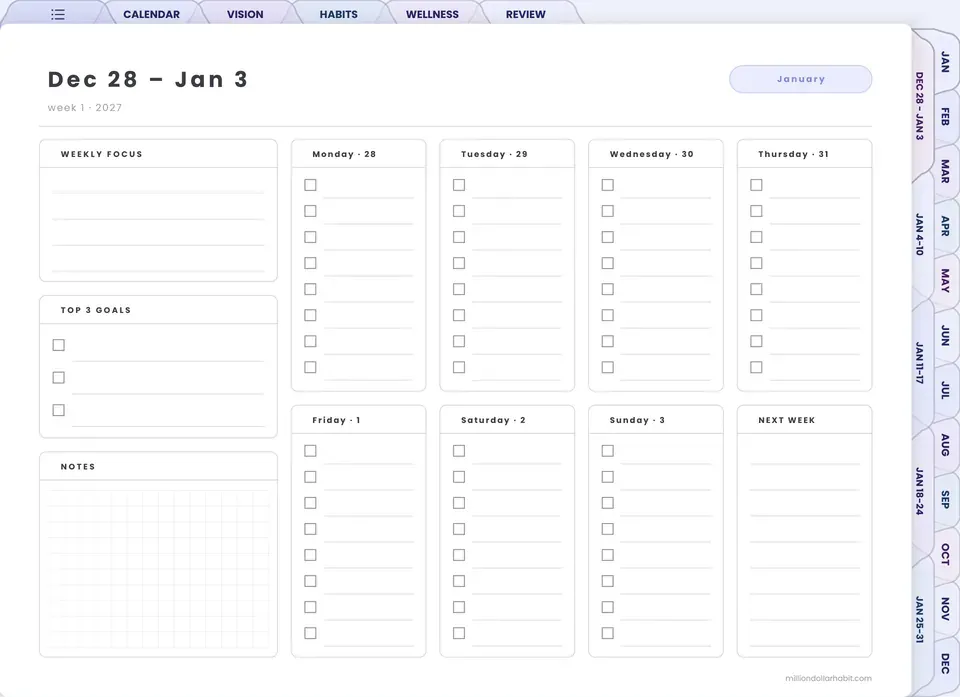Go to the JUL side tab
Viewport: 960px width, 697px height.
click(x=945, y=390)
